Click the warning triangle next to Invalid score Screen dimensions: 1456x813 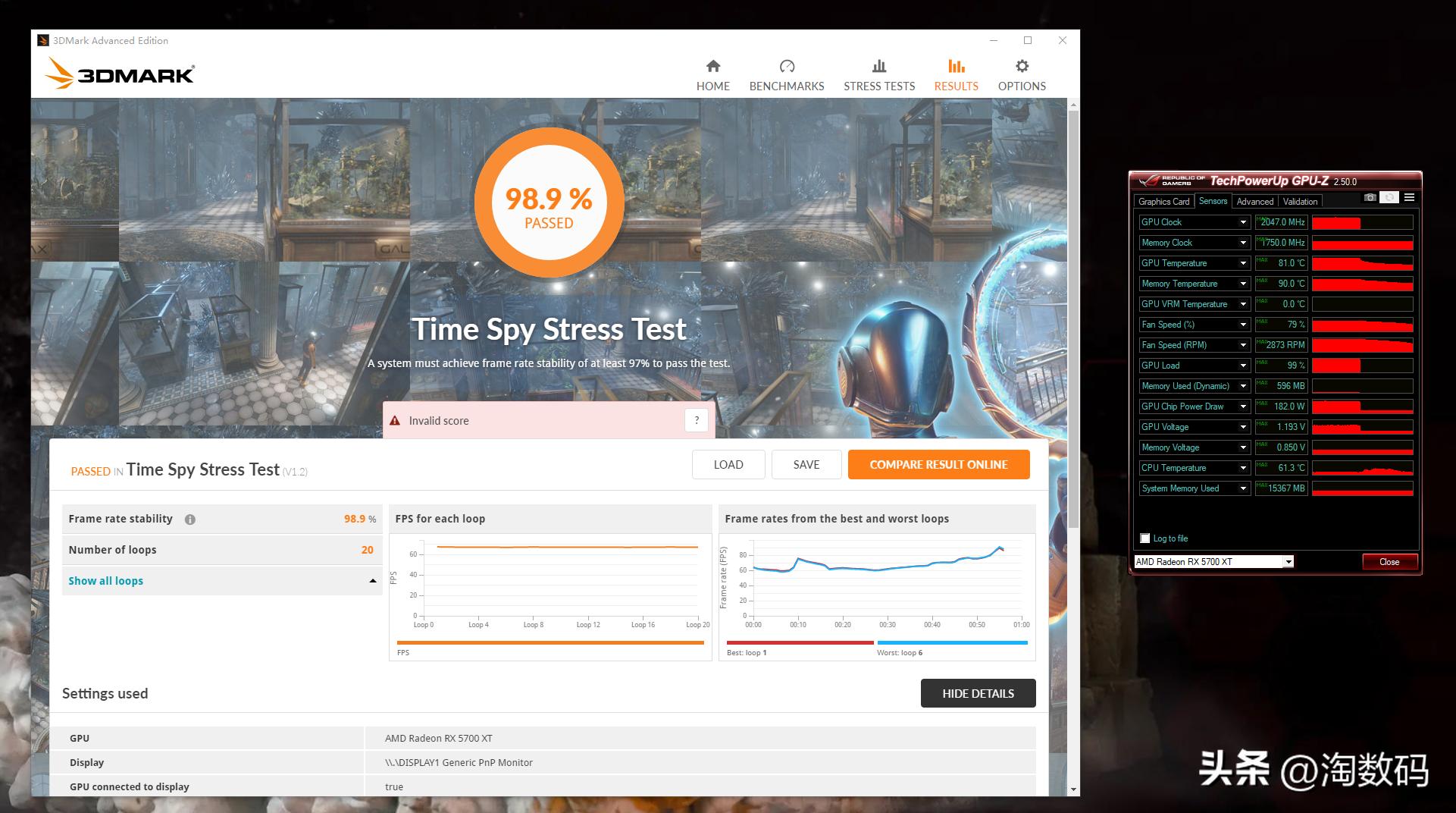395,420
